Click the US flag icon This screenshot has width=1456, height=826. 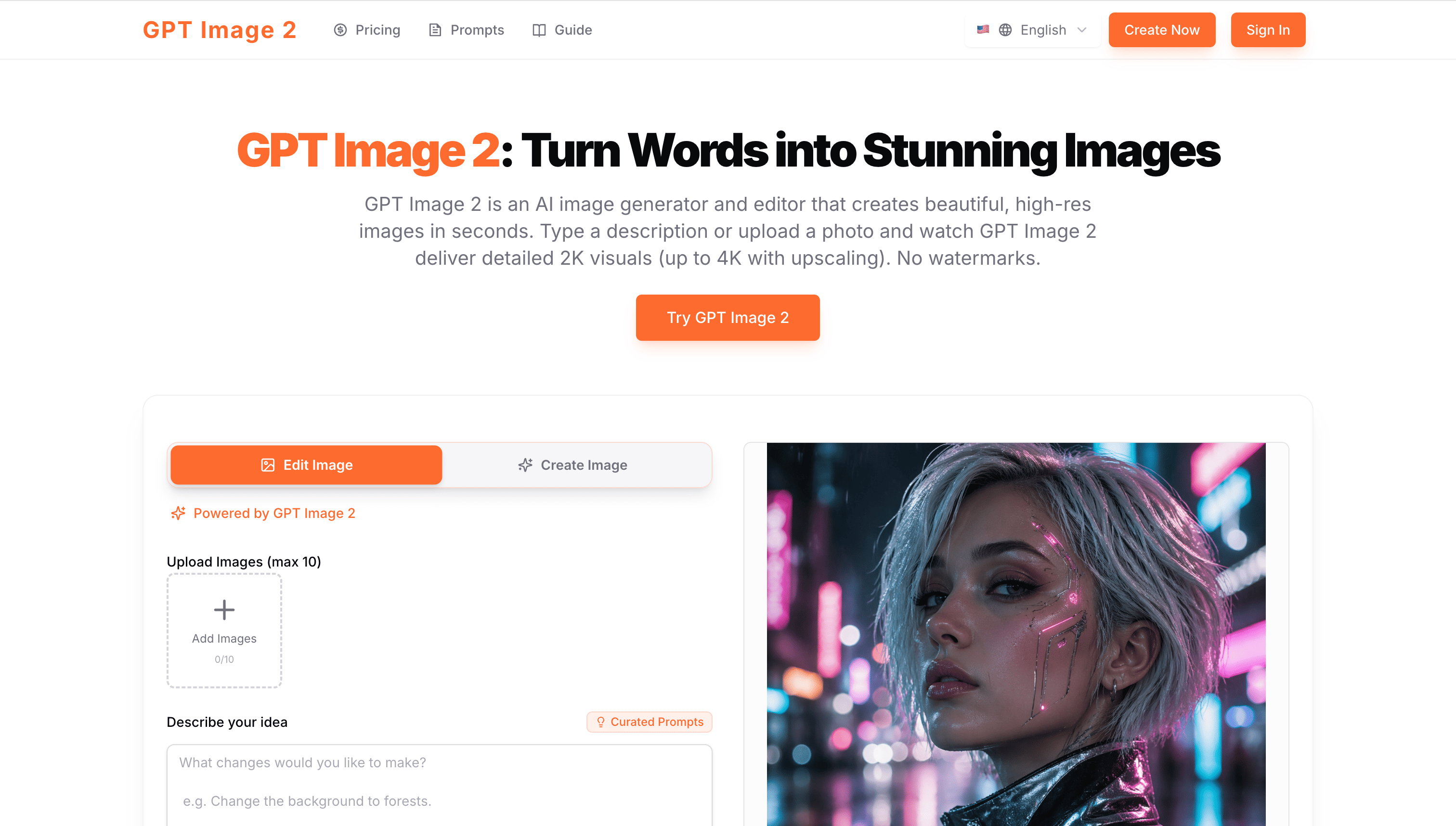click(x=983, y=29)
